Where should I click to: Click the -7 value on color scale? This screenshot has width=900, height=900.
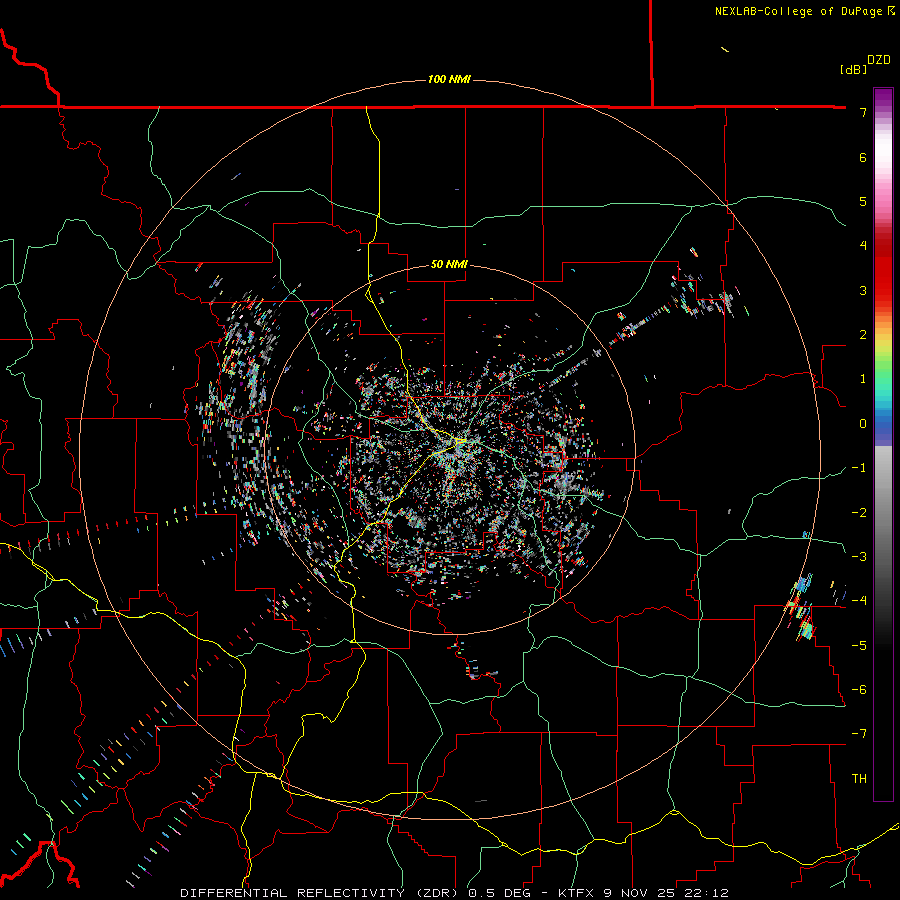pyautogui.click(x=859, y=734)
